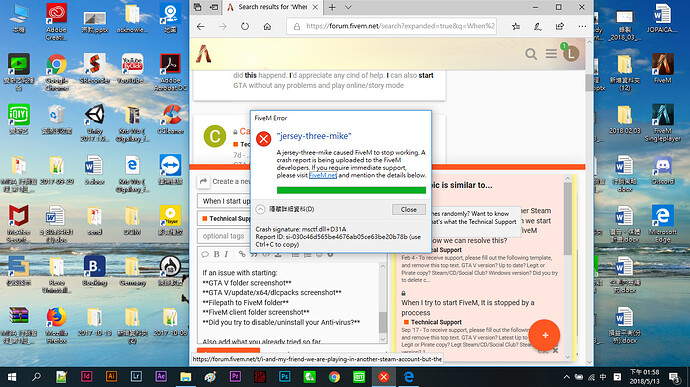
Task: Open the forum hamburger menu icon
Action: pos(551,54)
